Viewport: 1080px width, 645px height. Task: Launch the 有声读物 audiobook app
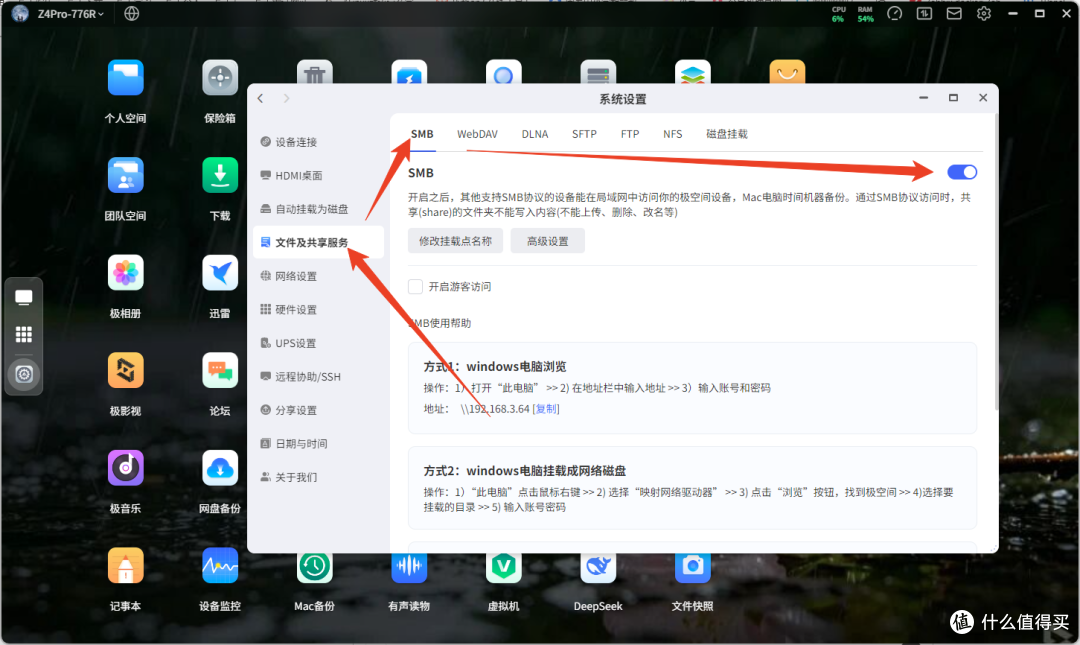409,567
